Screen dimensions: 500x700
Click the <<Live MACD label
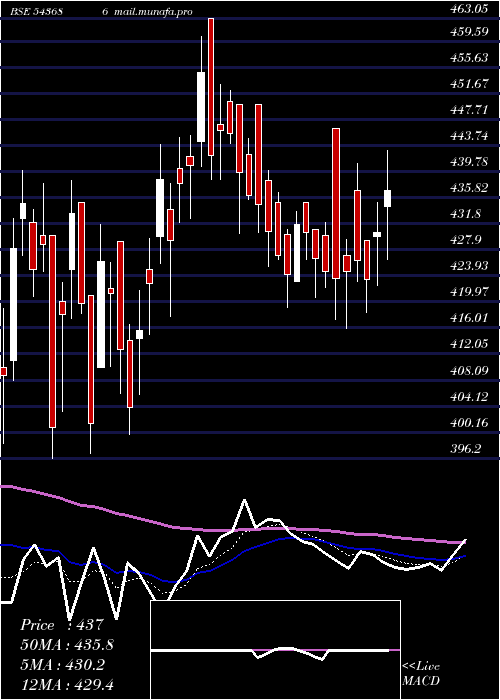pos(421,674)
